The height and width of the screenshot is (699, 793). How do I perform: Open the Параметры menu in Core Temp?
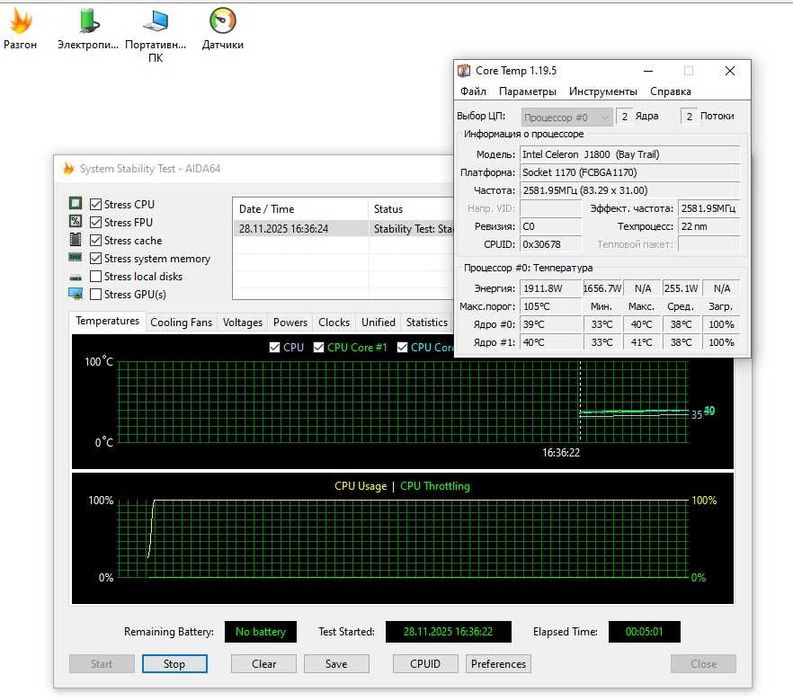coord(527,92)
